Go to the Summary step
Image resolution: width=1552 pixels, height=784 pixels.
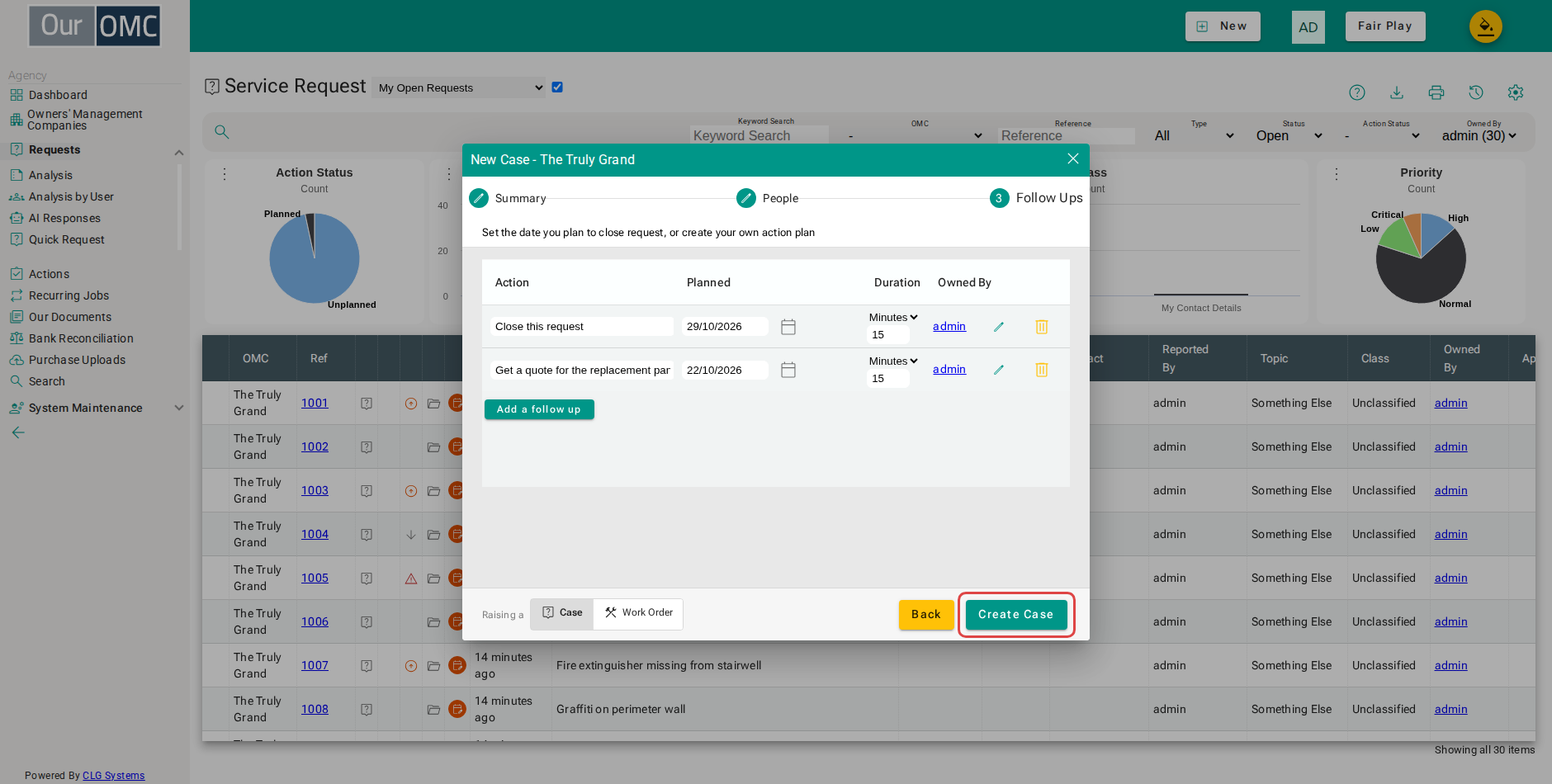508,198
